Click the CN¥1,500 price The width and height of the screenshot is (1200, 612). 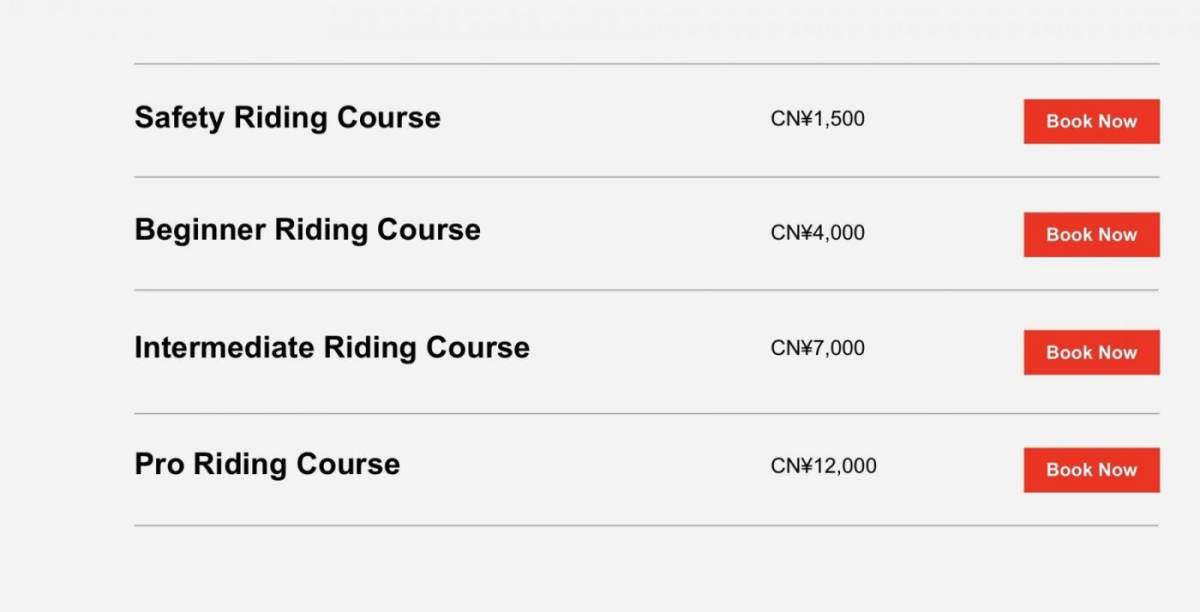(x=817, y=119)
